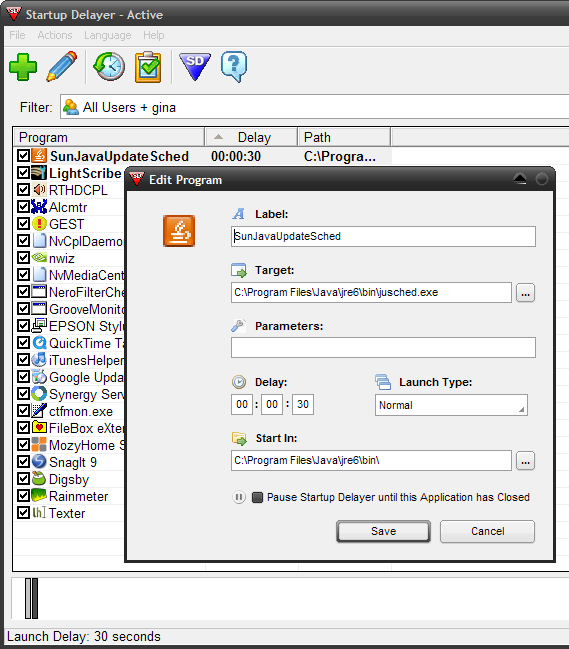
Task: Enable Pause Startup Delayer until Application Closed
Action: [257, 497]
